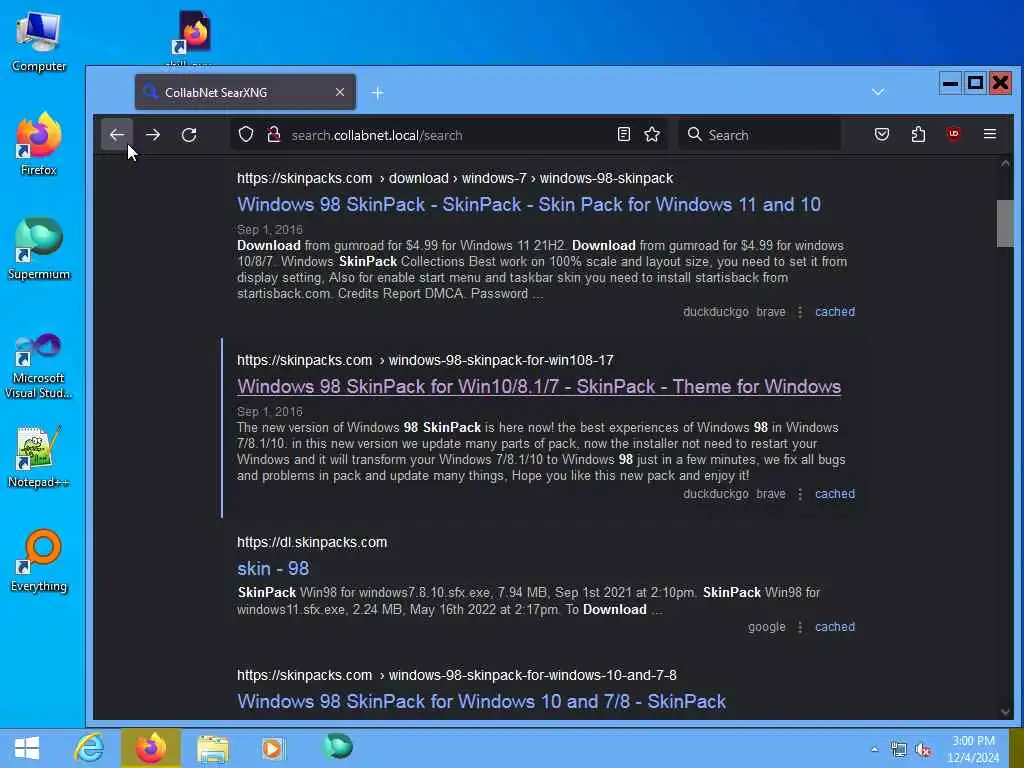Click scrollbar down arrow at bottom

tap(1005, 712)
